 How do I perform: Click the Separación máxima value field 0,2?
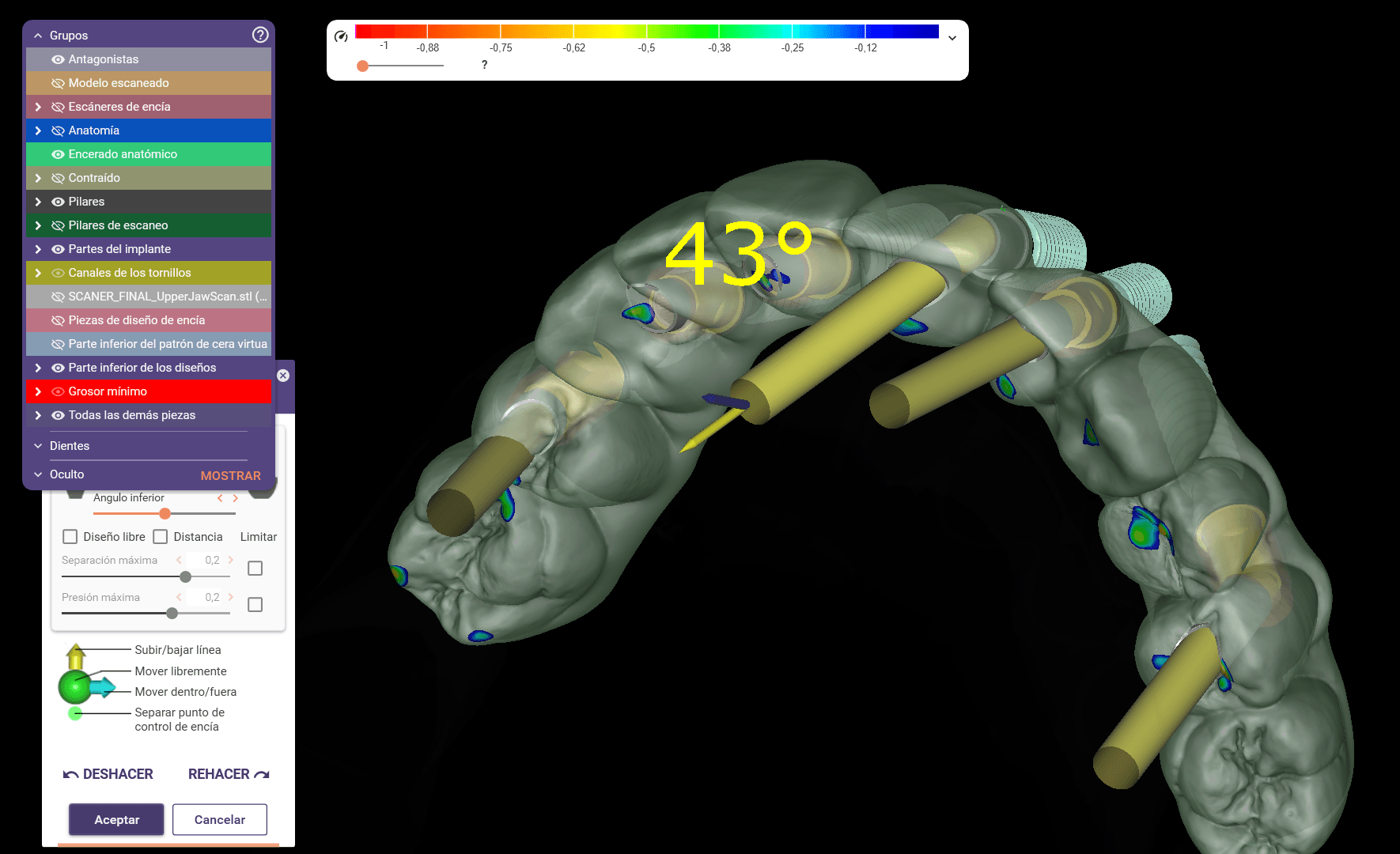(206, 560)
